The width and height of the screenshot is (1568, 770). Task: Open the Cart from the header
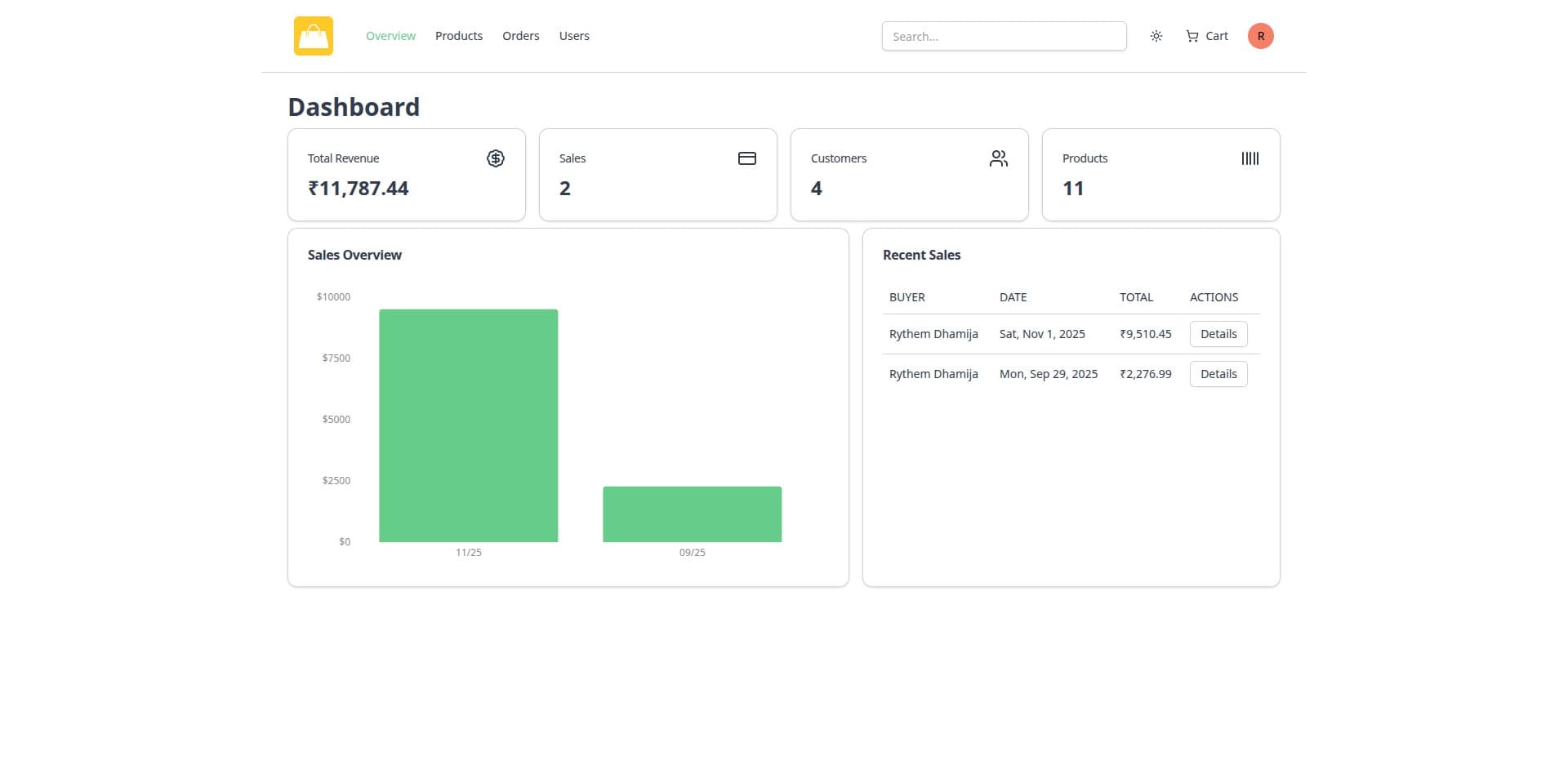point(1207,36)
